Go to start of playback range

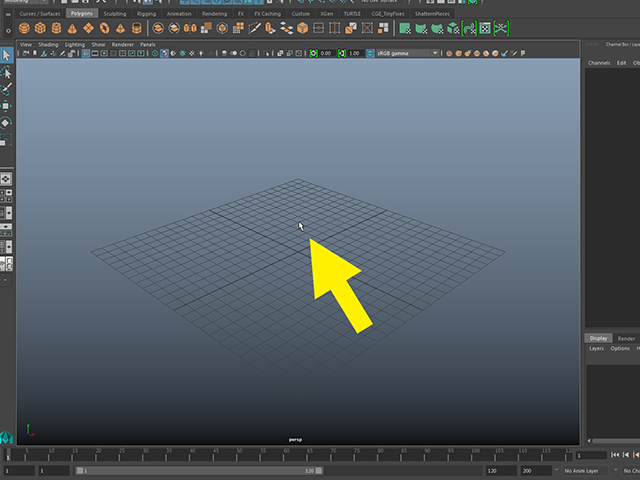pyautogui.click(x=615, y=455)
